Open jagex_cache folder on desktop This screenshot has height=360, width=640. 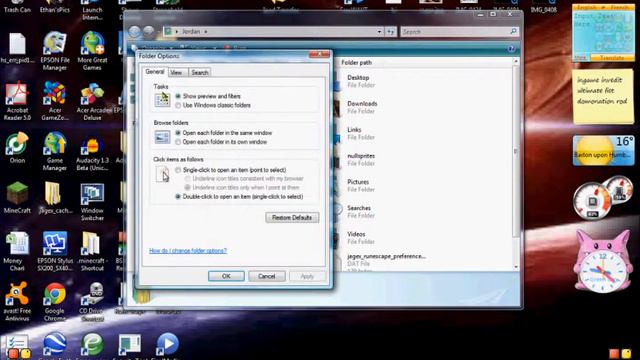pos(55,198)
